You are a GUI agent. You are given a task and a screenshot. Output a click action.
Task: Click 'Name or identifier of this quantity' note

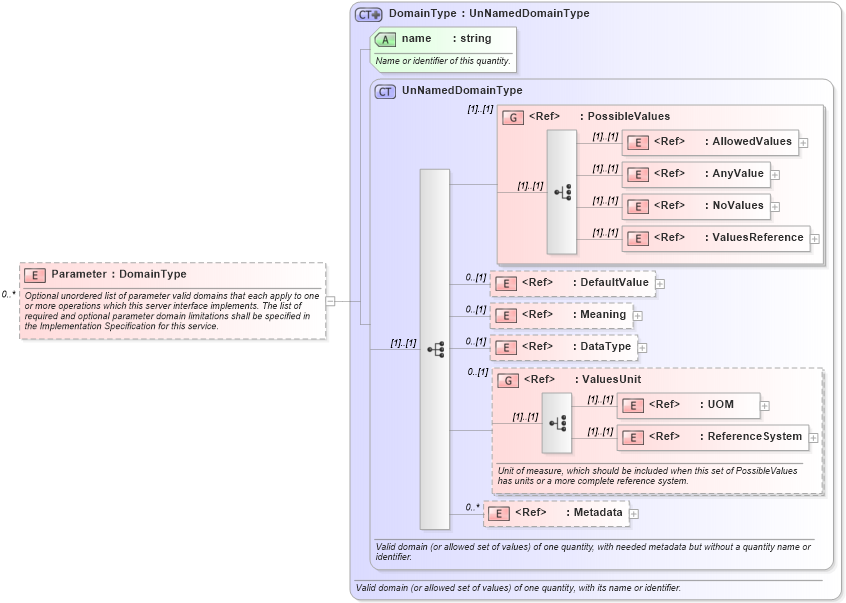442,61
